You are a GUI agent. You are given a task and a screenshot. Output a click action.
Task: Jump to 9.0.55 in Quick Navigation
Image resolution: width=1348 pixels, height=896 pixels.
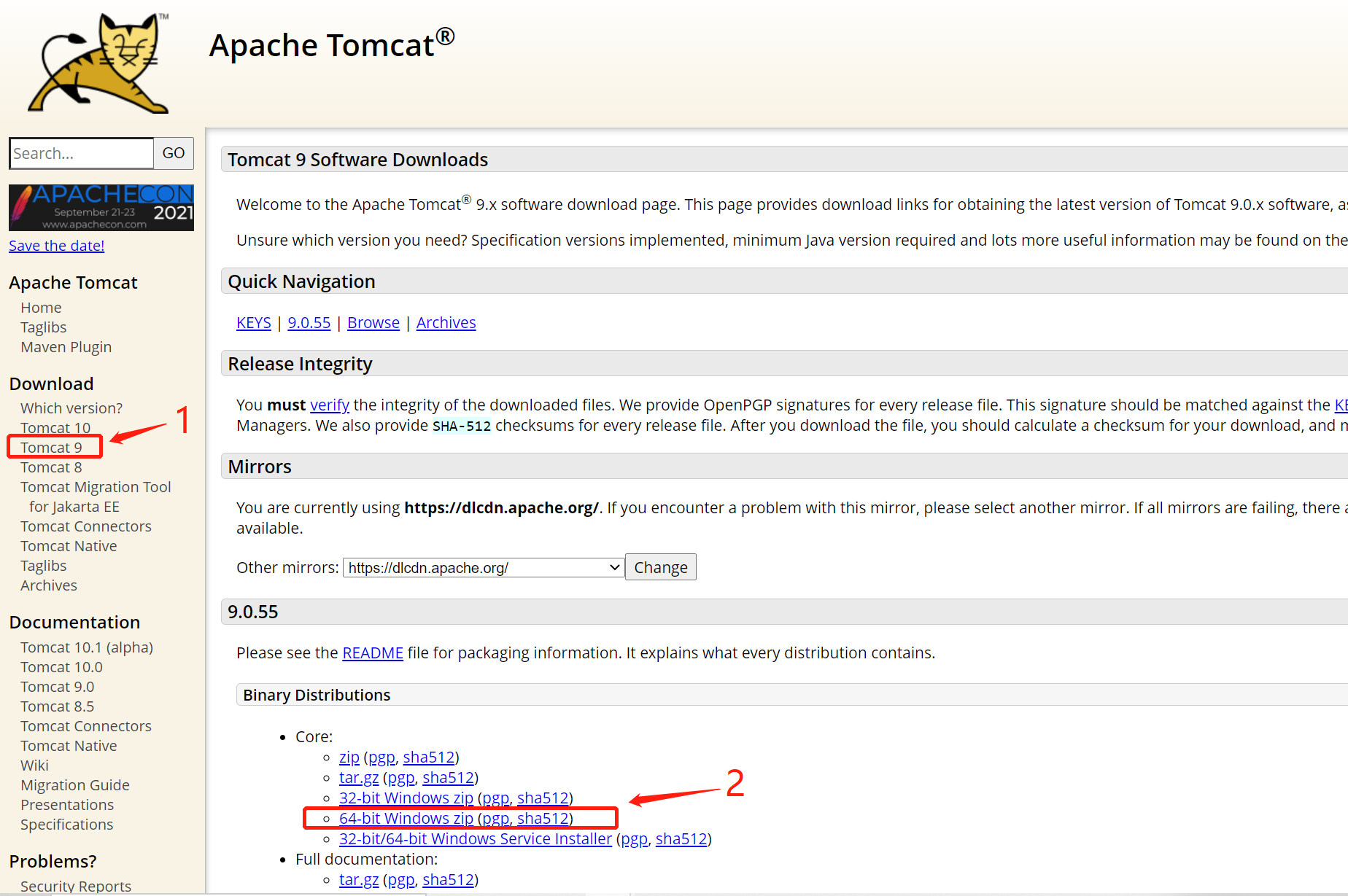tap(309, 323)
